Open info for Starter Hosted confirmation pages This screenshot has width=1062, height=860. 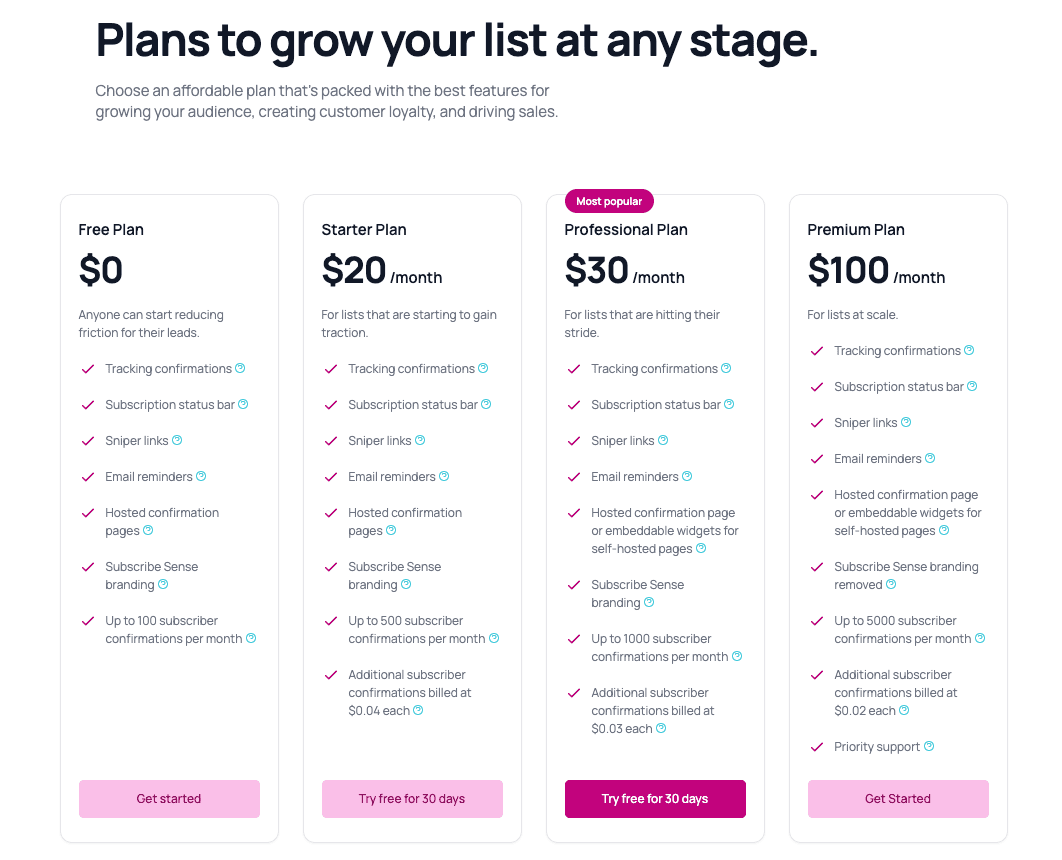(391, 530)
